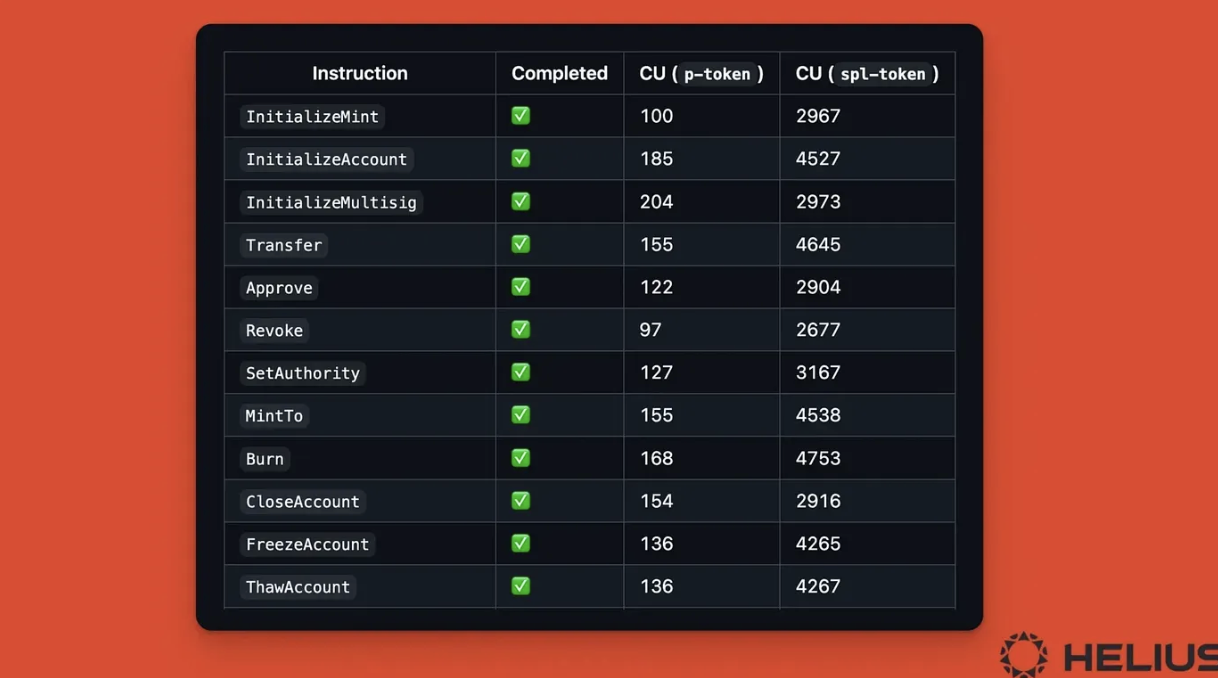This screenshot has width=1218, height=678.
Task: Click the FreezeAccount row green checkmark
Action: point(521,544)
